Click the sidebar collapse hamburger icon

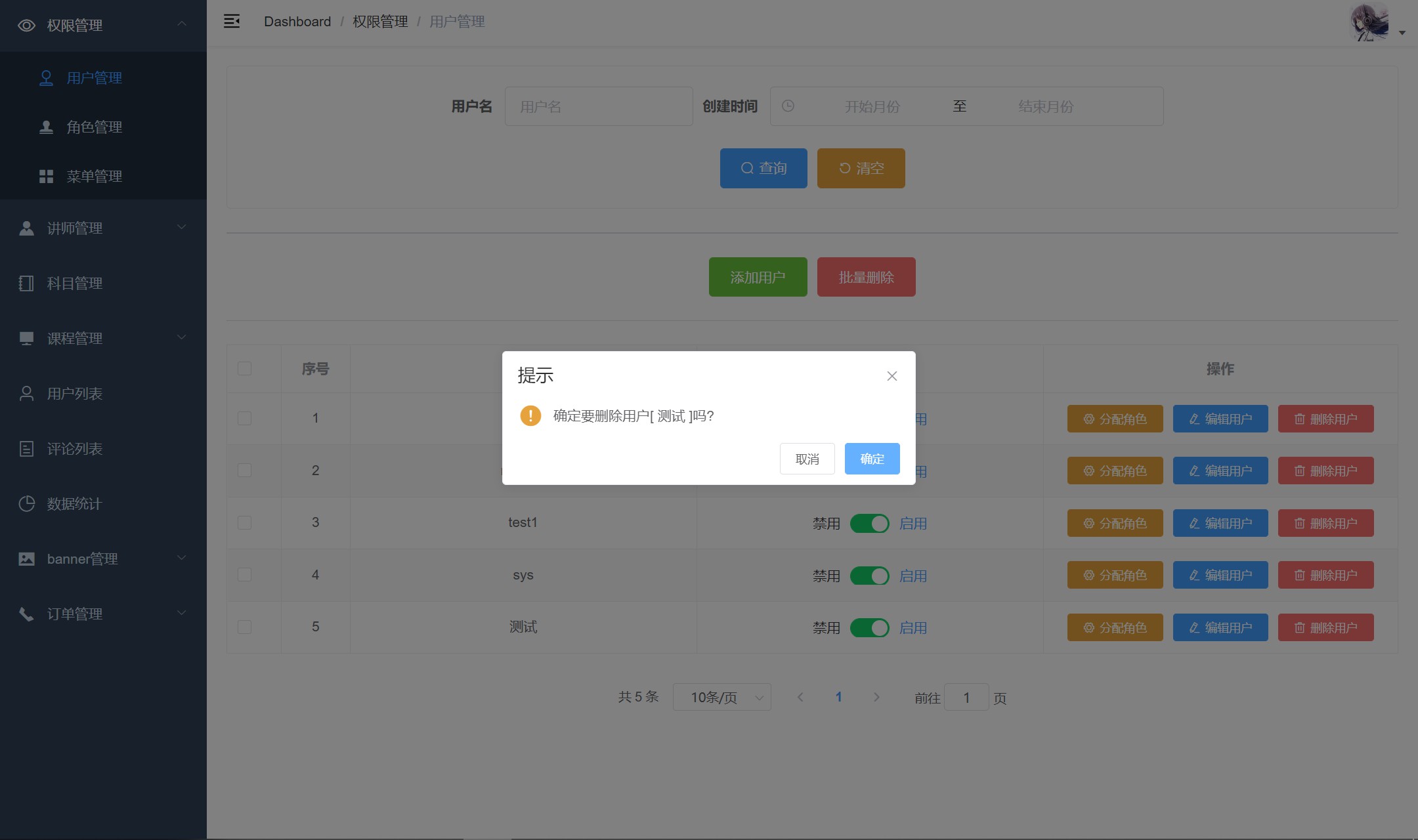point(231,21)
